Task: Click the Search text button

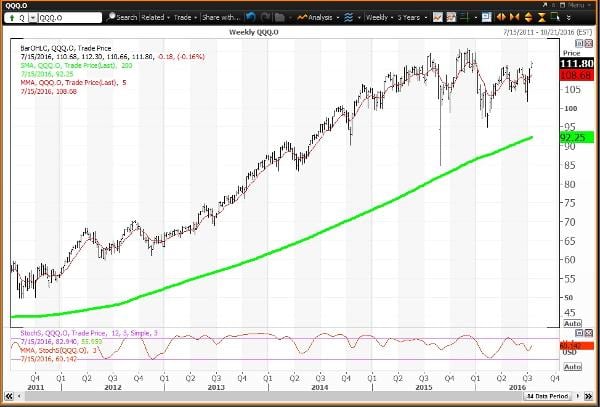Action: (x=127, y=17)
